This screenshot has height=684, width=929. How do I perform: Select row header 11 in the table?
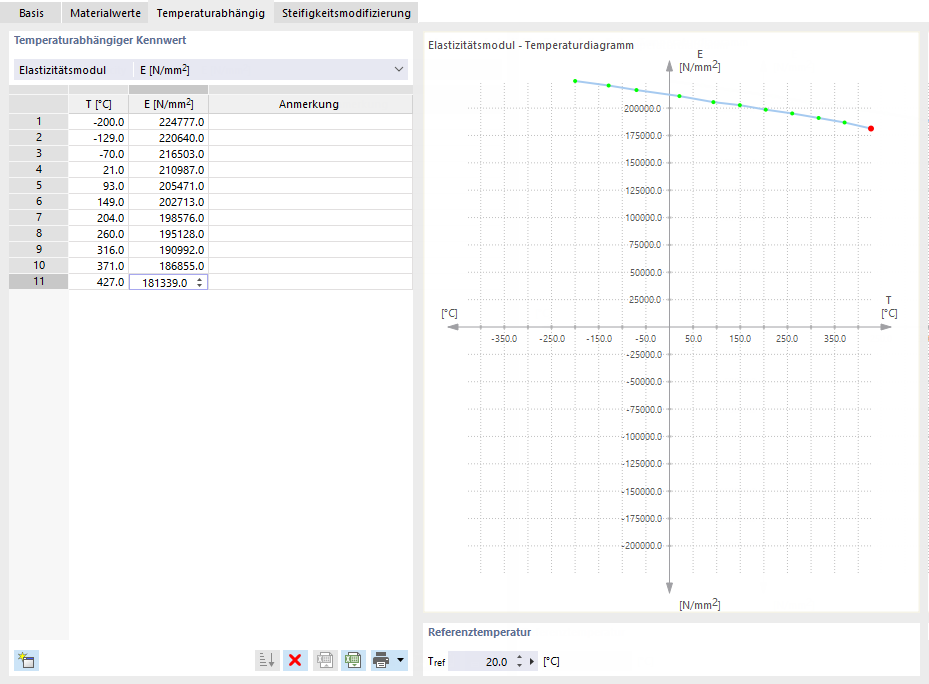(39, 282)
